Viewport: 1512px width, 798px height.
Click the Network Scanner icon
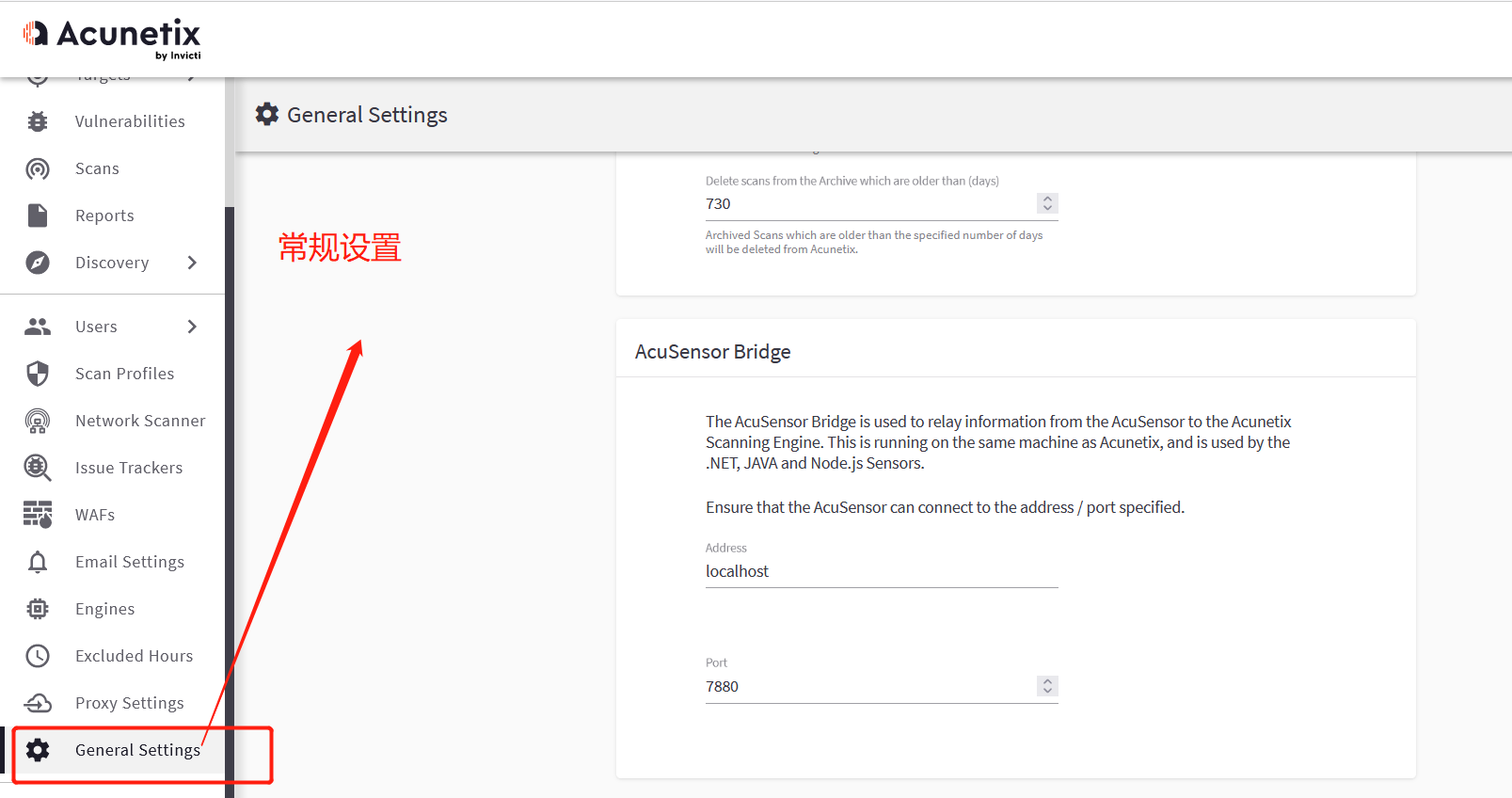click(38, 421)
